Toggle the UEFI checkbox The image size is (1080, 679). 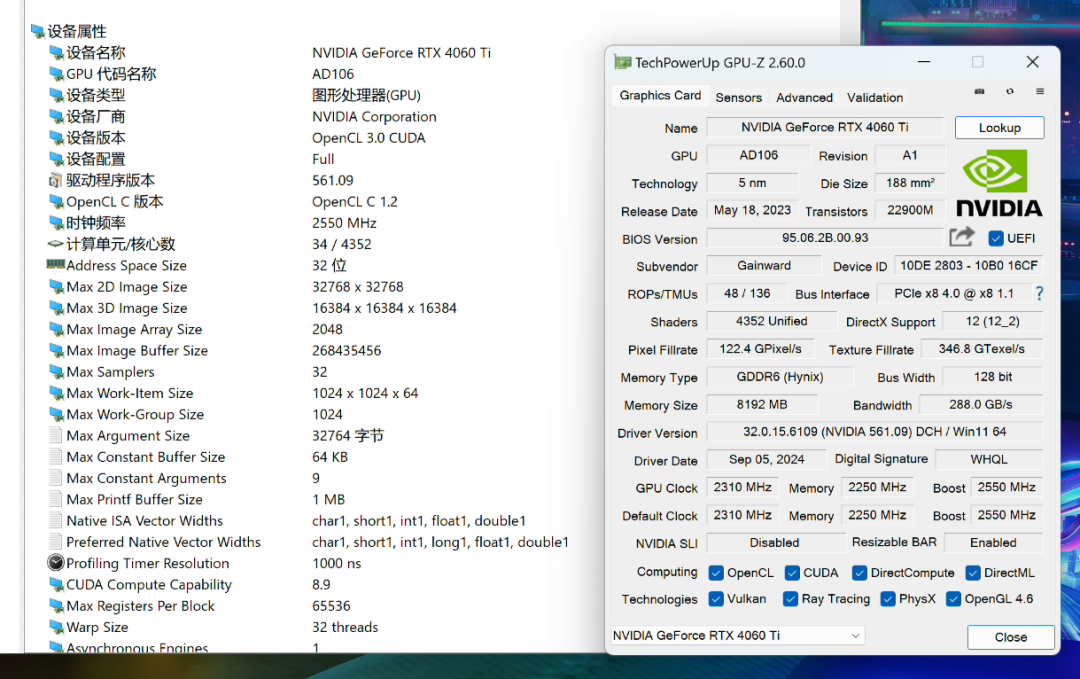(x=996, y=238)
